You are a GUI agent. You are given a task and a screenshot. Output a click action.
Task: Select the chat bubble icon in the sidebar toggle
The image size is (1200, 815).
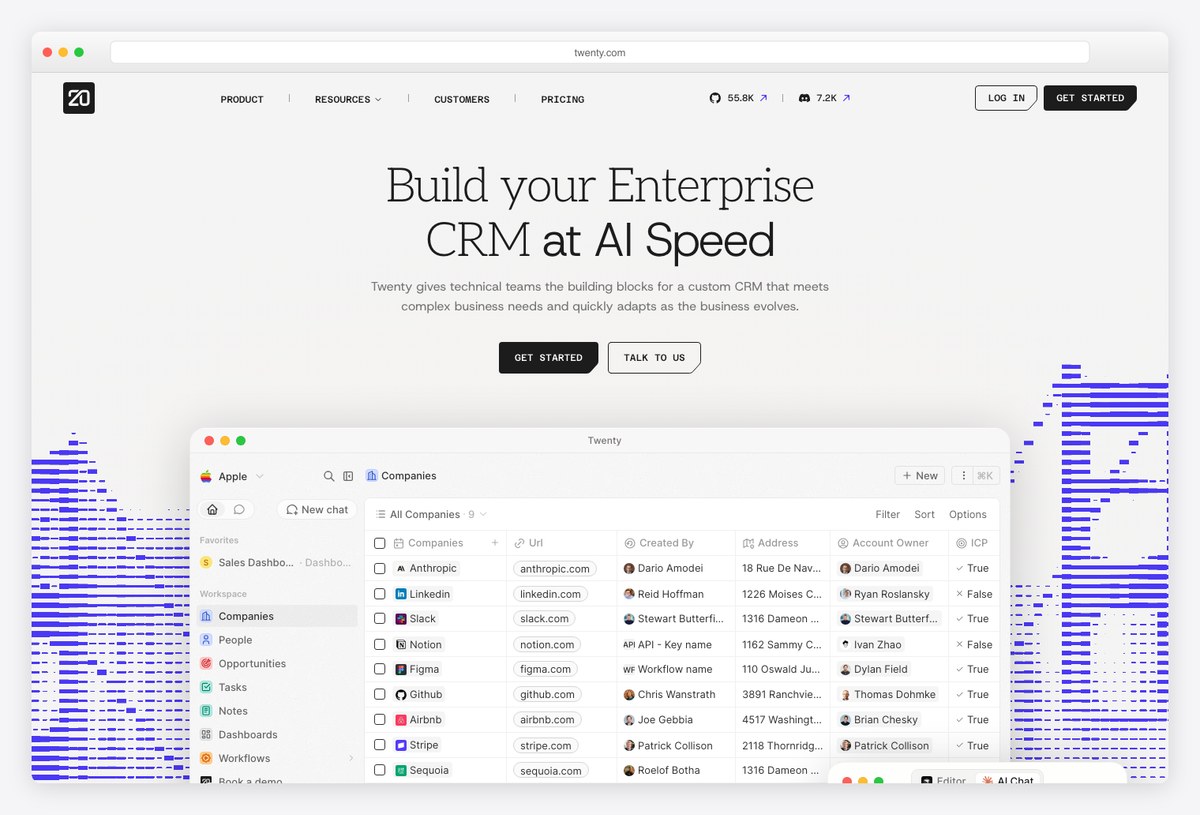(239, 509)
